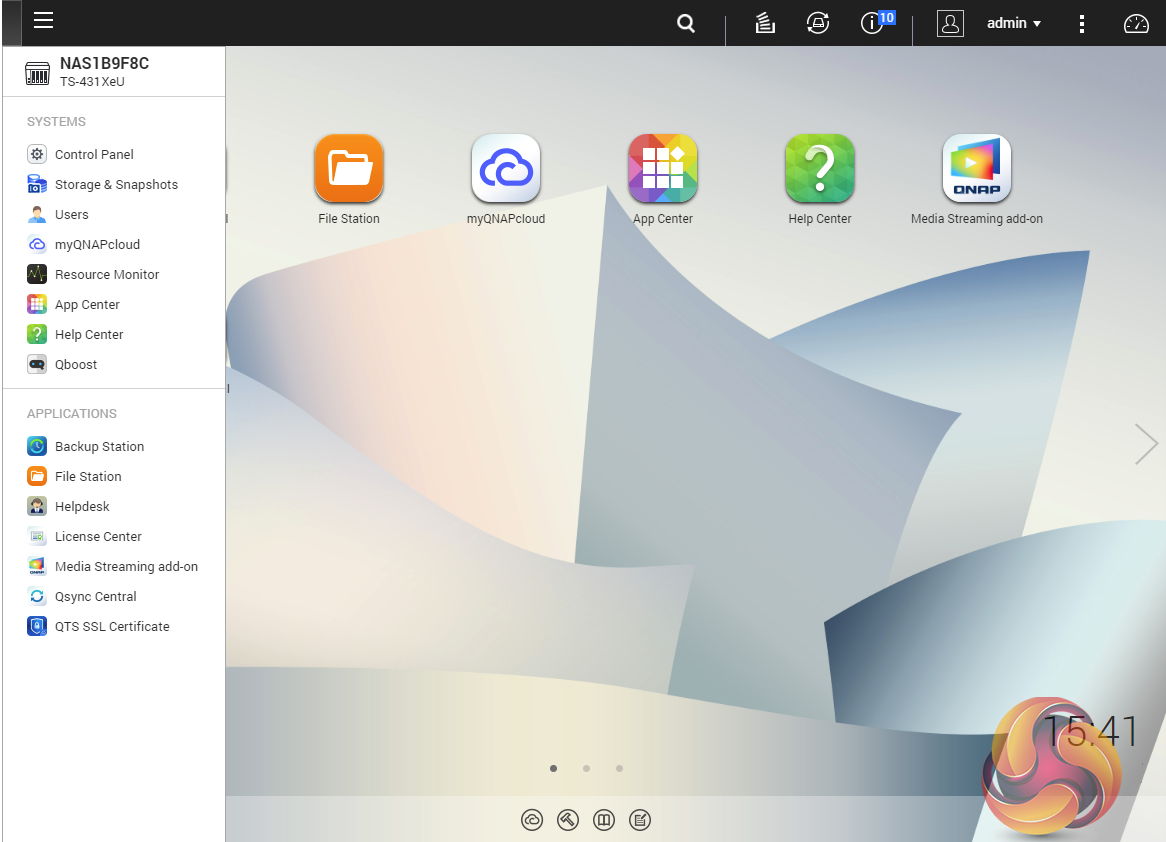Click the book-shaped bottom shortcut icon

pyautogui.click(x=604, y=820)
